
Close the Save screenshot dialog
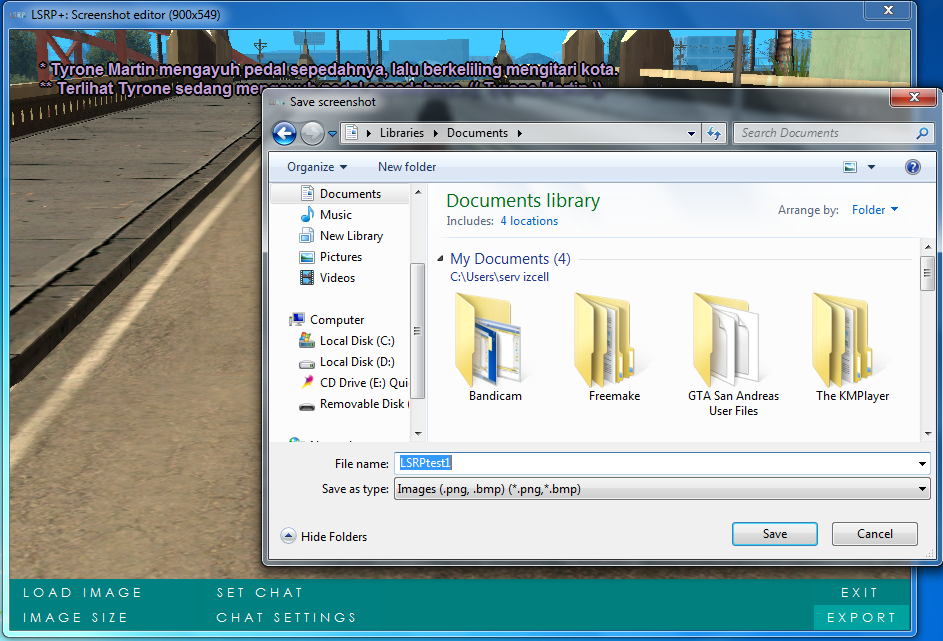pos(914,97)
